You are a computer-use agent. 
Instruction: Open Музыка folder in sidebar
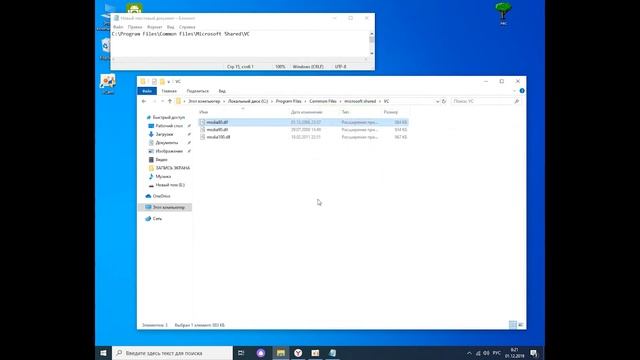pyautogui.click(x=163, y=176)
